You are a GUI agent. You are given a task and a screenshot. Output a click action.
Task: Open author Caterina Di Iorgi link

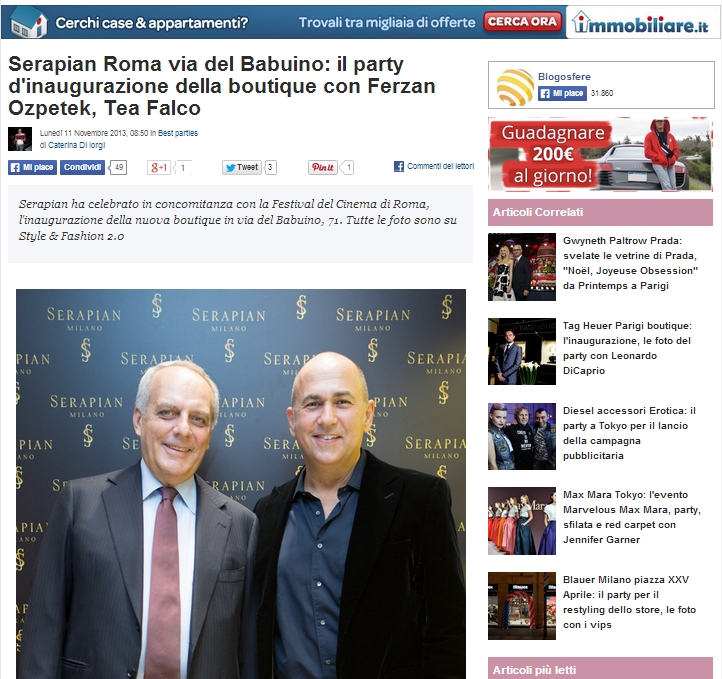coord(76,145)
